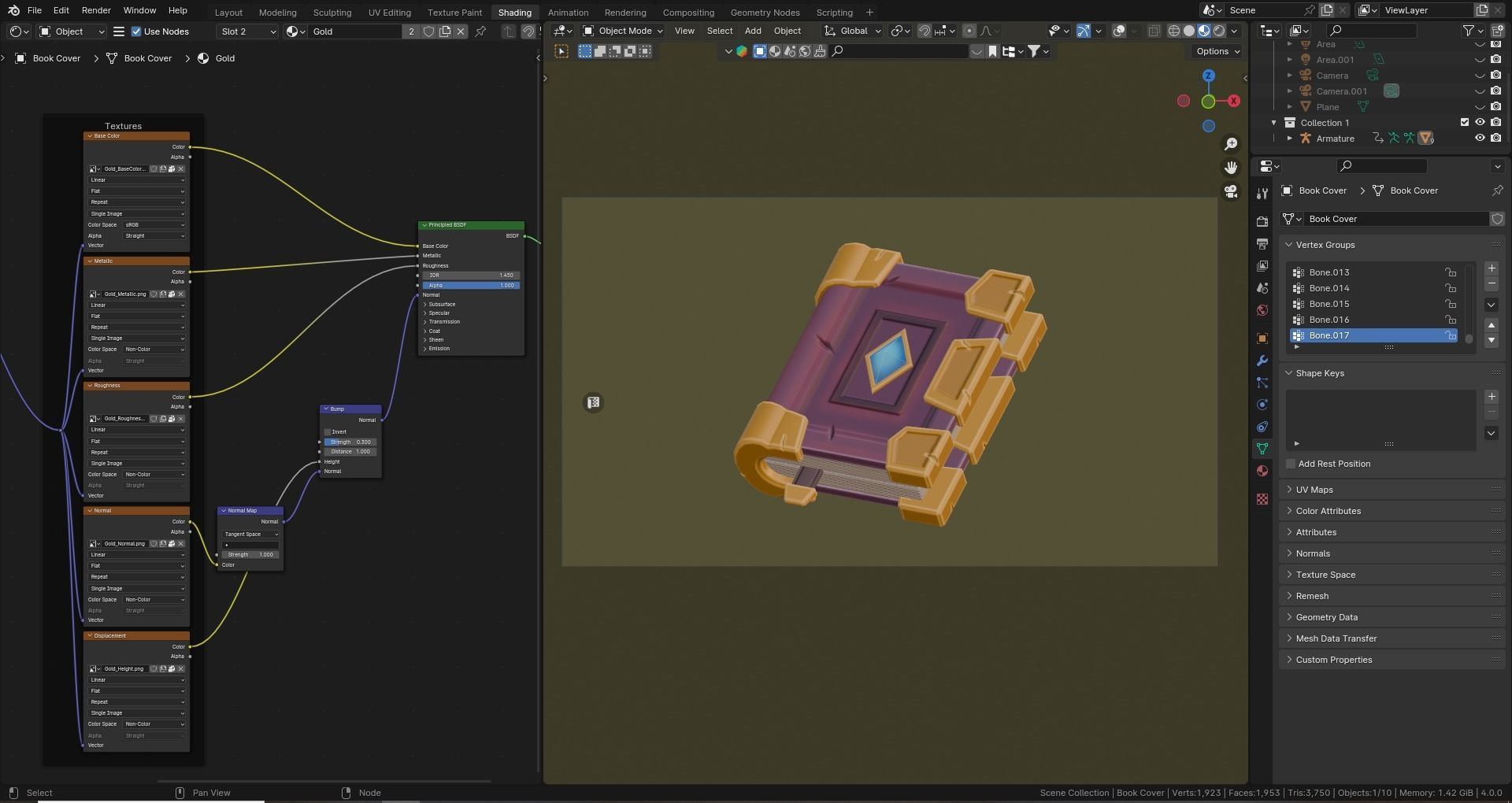
Task: Open the Particles properties tab
Action: 1262,383
